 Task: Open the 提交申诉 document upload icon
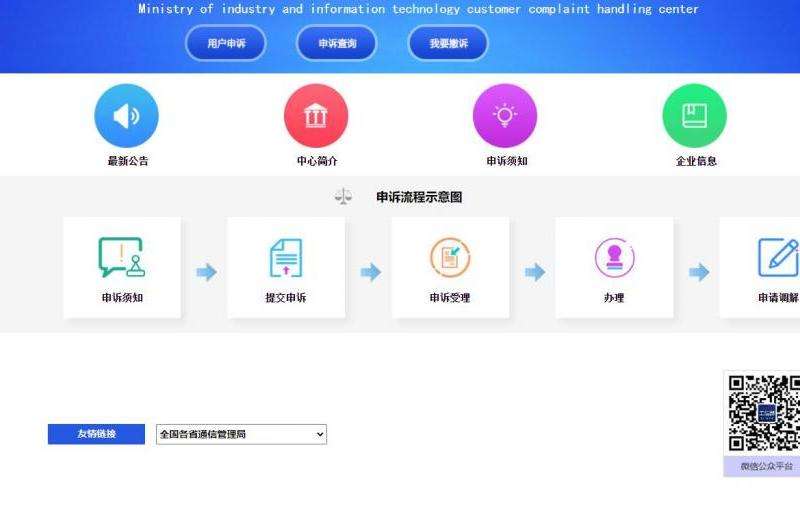pyautogui.click(x=286, y=258)
